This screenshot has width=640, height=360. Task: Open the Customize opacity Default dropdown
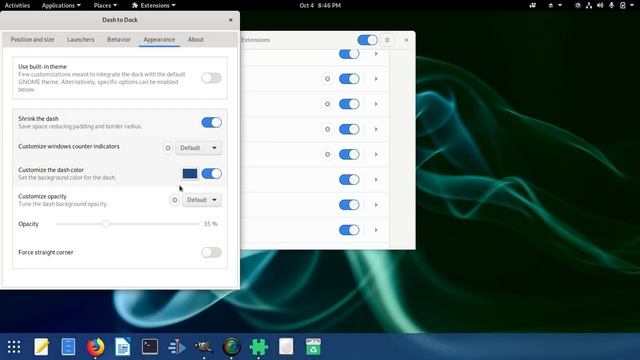click(202, 200)
